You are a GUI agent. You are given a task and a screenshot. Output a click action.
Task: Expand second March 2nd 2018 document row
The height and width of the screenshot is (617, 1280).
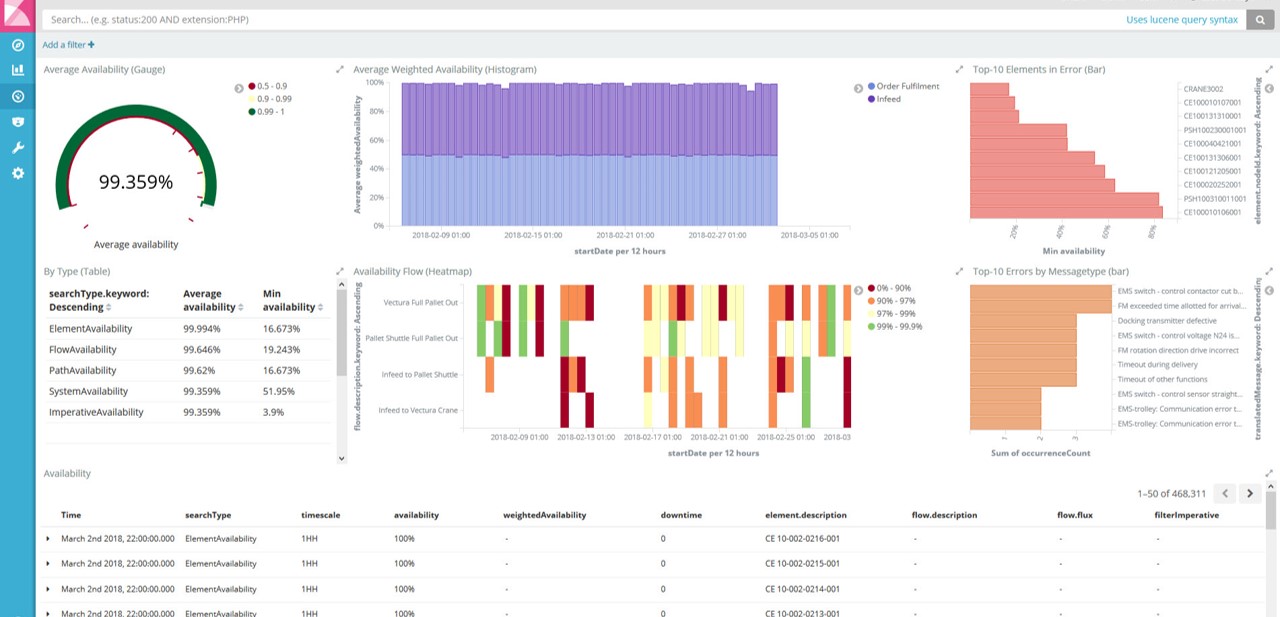pos(48,563)
